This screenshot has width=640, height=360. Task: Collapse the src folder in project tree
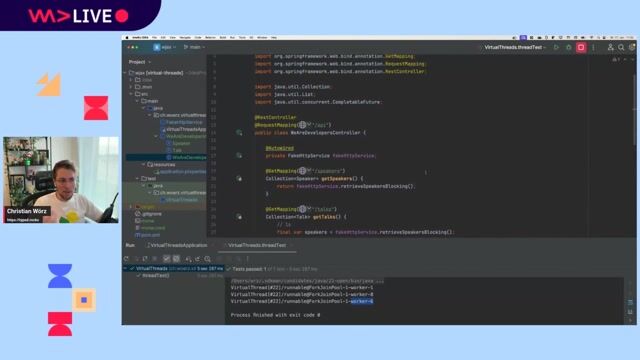tap(131, 94)
